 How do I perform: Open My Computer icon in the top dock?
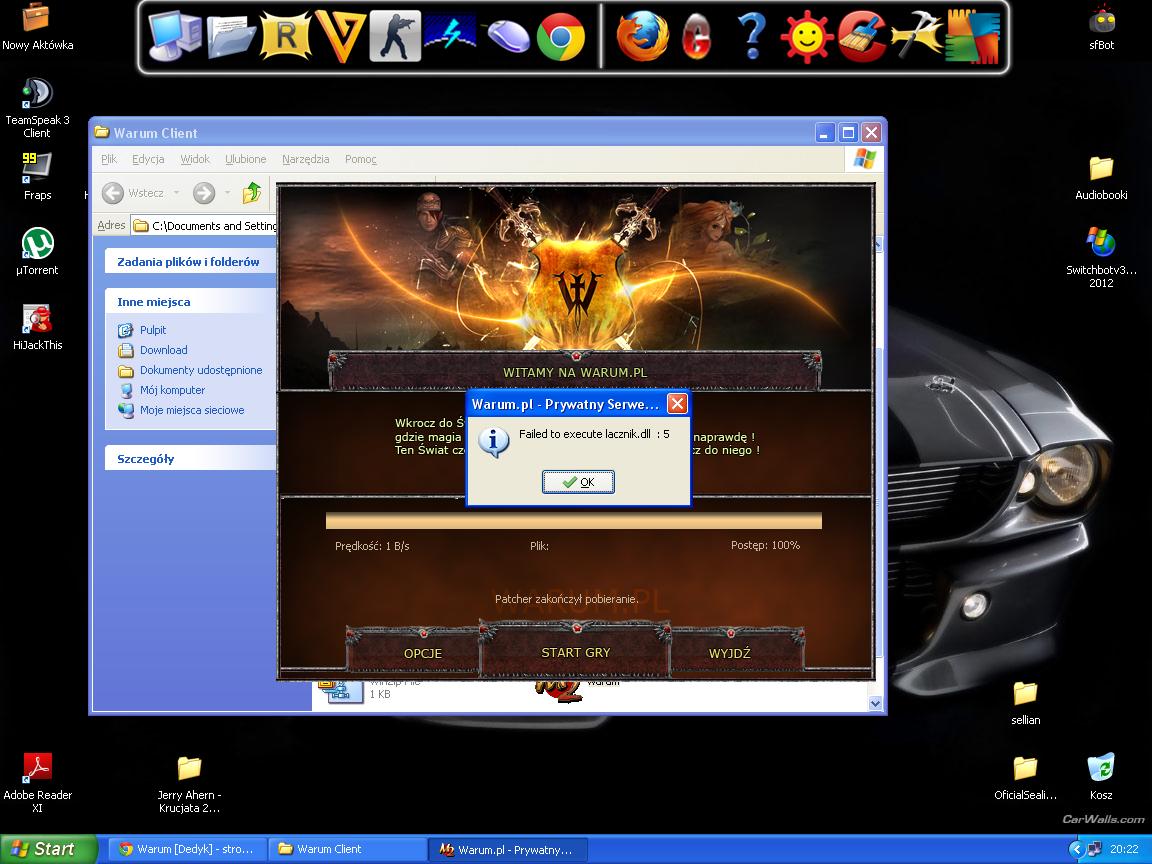point(174,37)
